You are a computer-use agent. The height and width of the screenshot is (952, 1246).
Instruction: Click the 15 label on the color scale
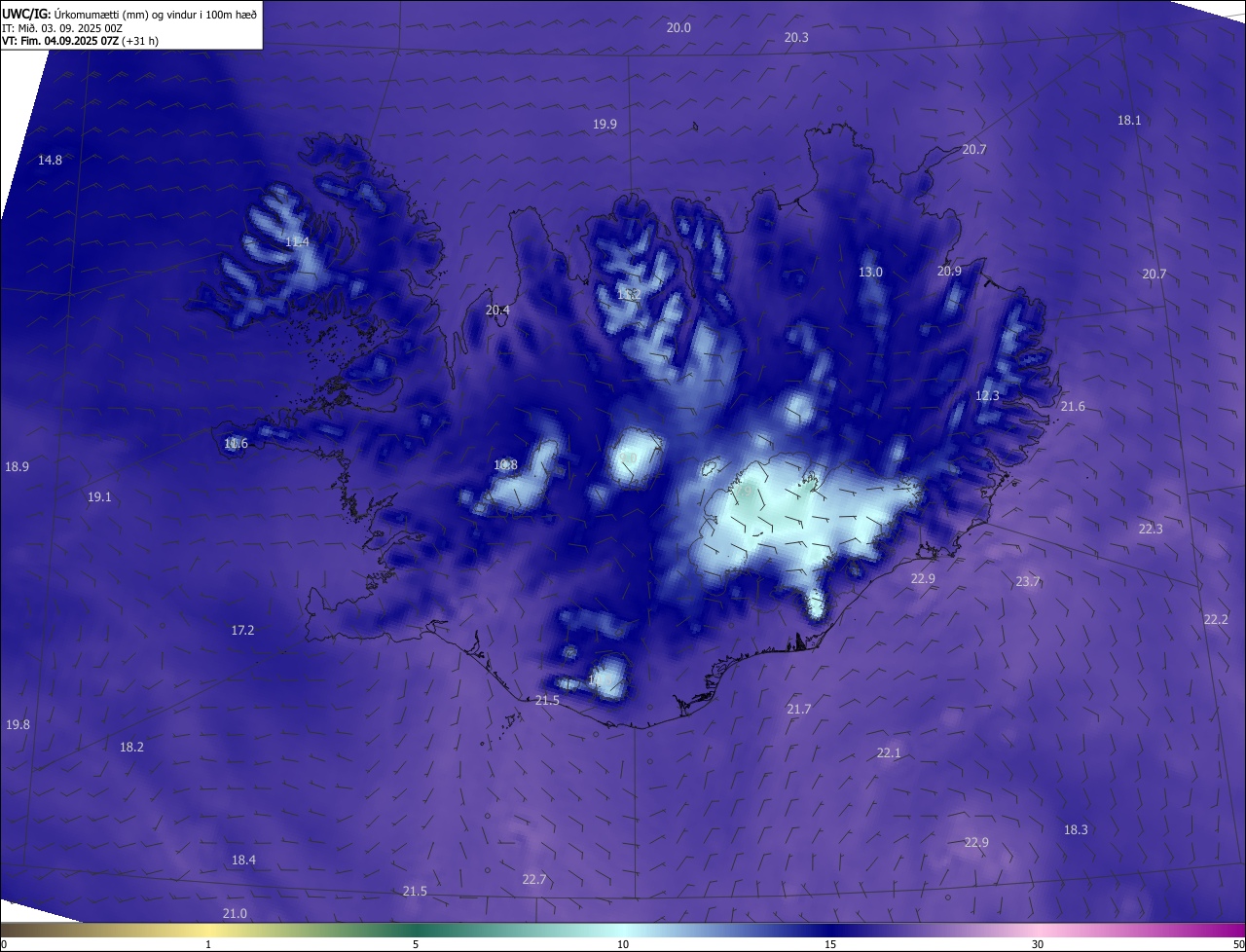tap(830, 944)
